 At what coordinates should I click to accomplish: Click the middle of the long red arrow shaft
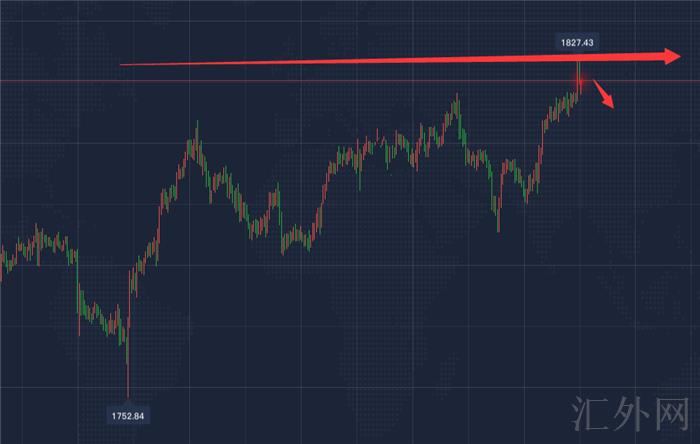[x=400, y=59]
